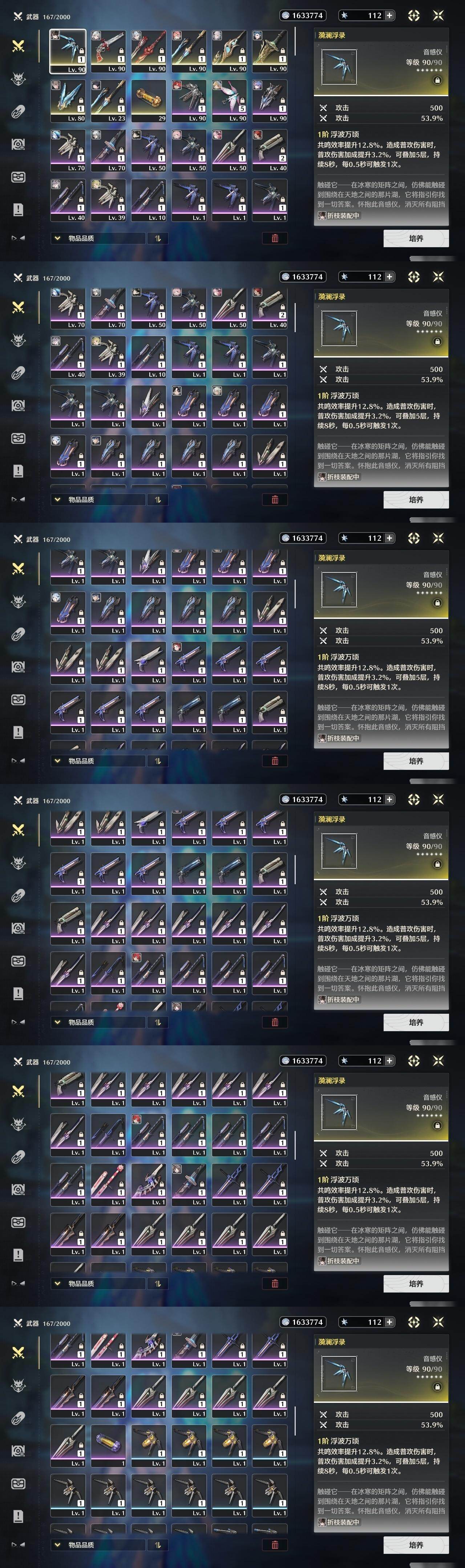Image resolution: width=465 pixels, height=1568 pixels.
Task: Select the Lv. 23 sword weapon
Action: 109,101
